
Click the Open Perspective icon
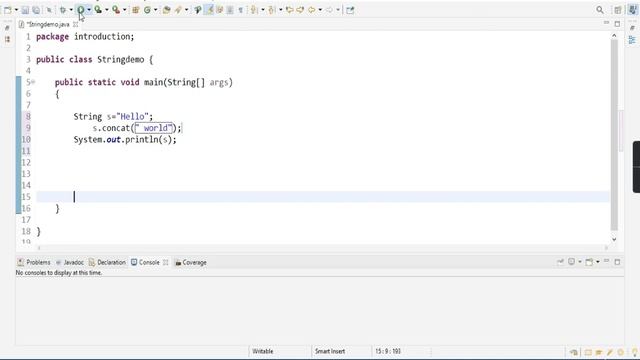click(618, 10)
